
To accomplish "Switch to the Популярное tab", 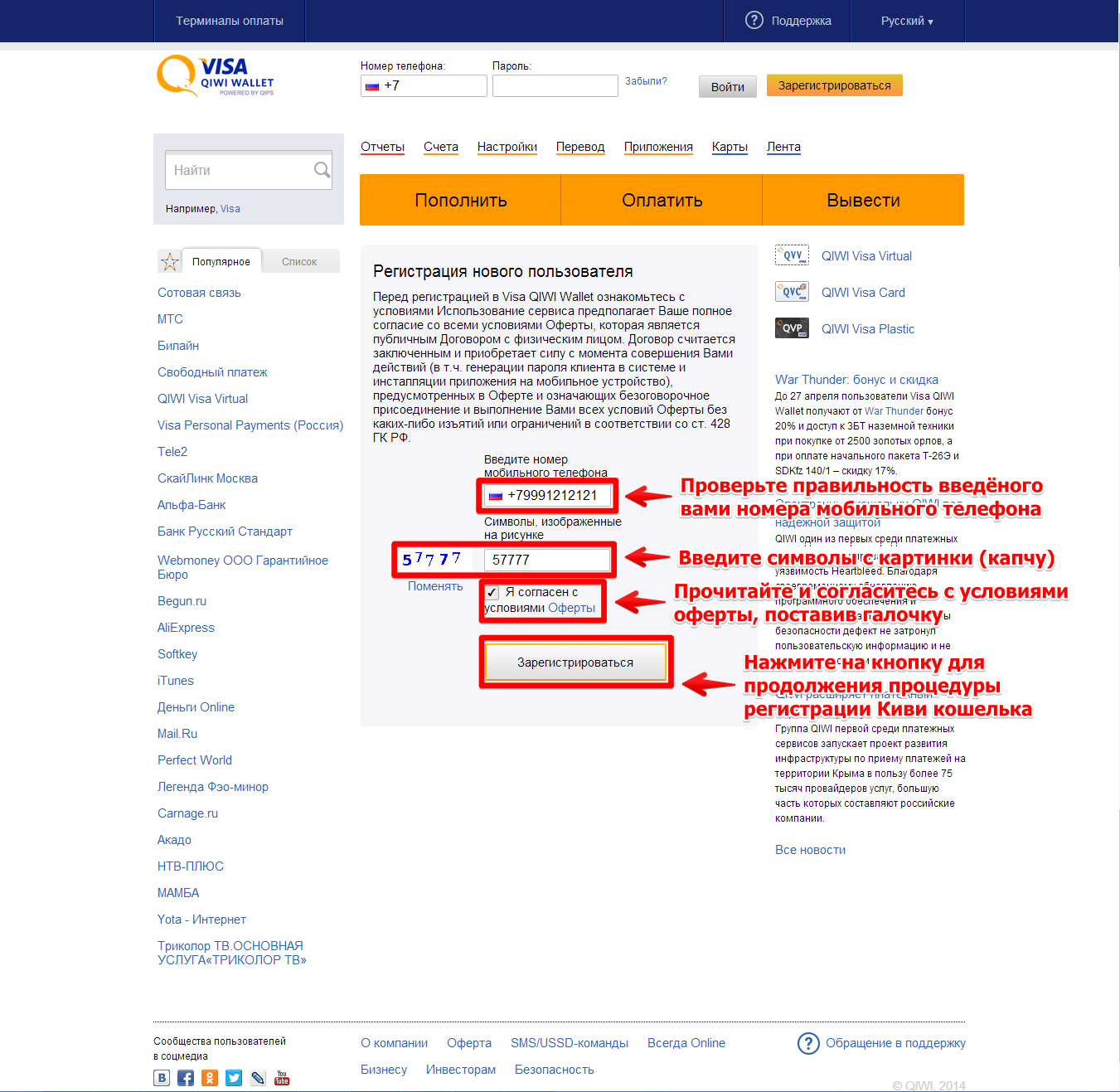I will [221, 261].
